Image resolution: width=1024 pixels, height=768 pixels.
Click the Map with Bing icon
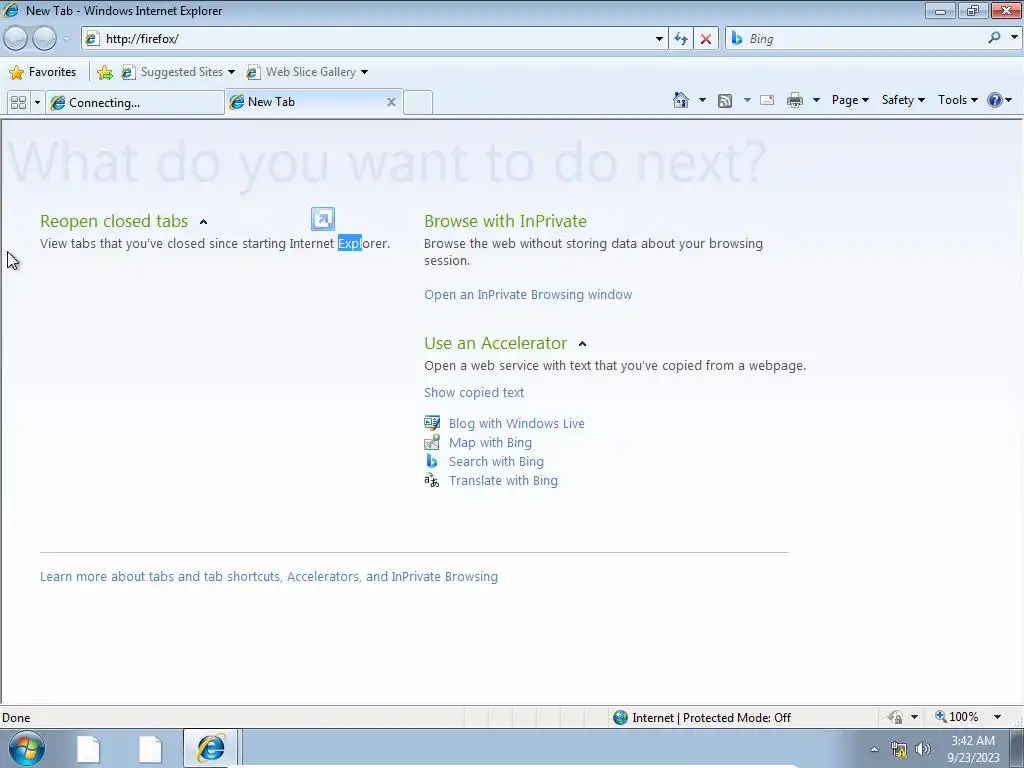click(x=432, y=442)
